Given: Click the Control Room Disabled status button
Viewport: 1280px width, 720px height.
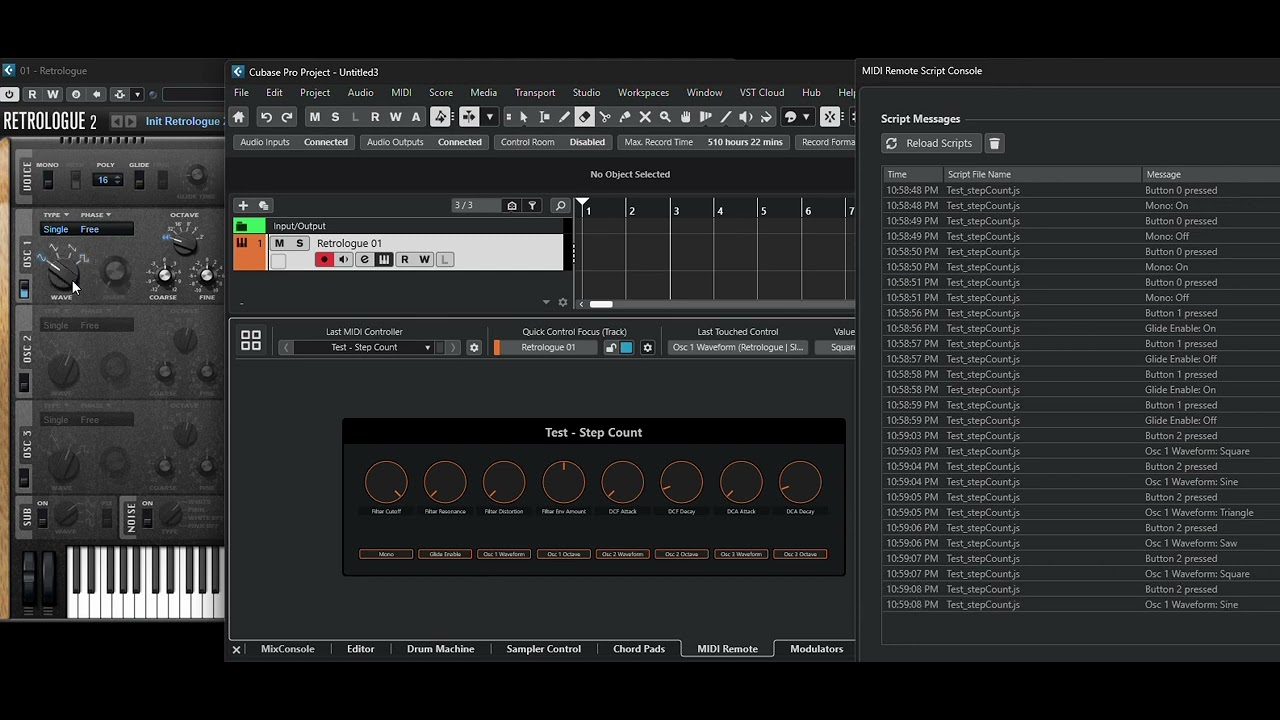Looking at the screenshot, I should click(x=553, y=142).
